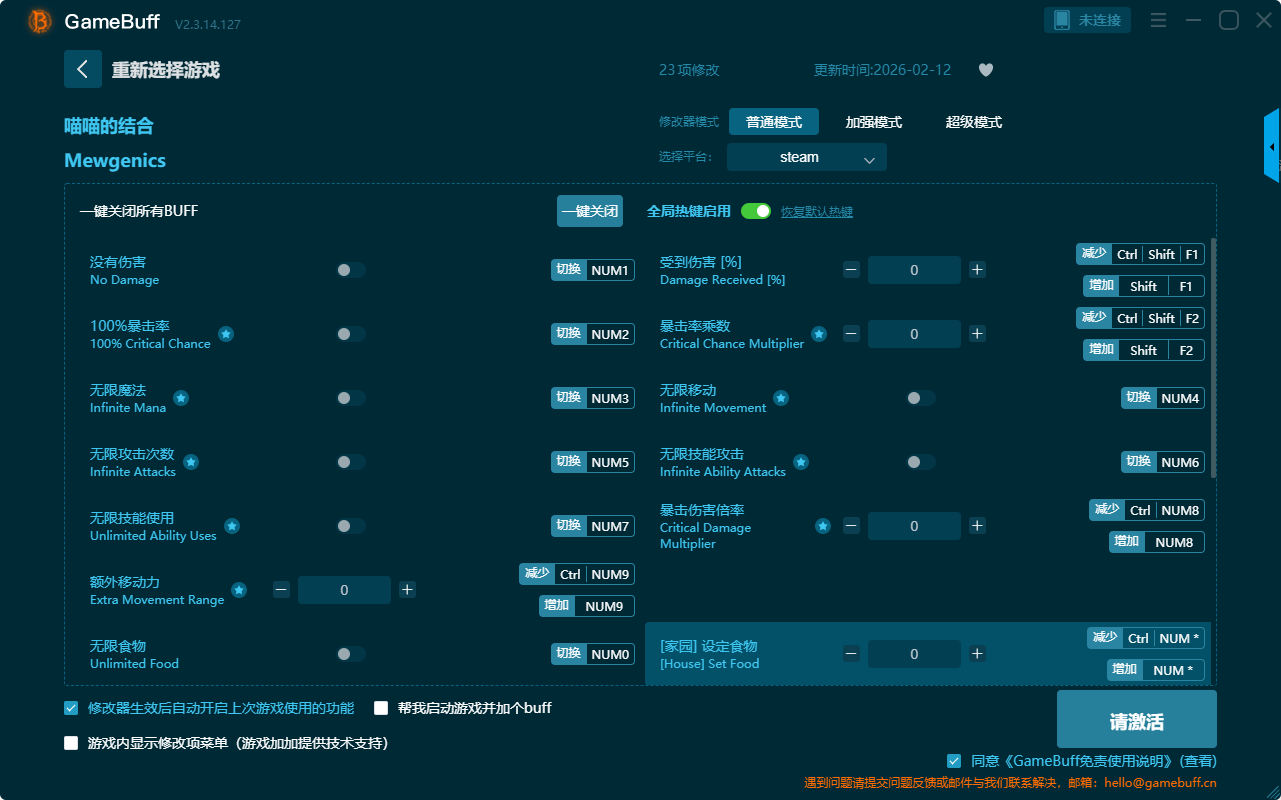This screenshot has width=1281, height=800.
Task: Click the phone connection status icon
Action: point(1061,20)
